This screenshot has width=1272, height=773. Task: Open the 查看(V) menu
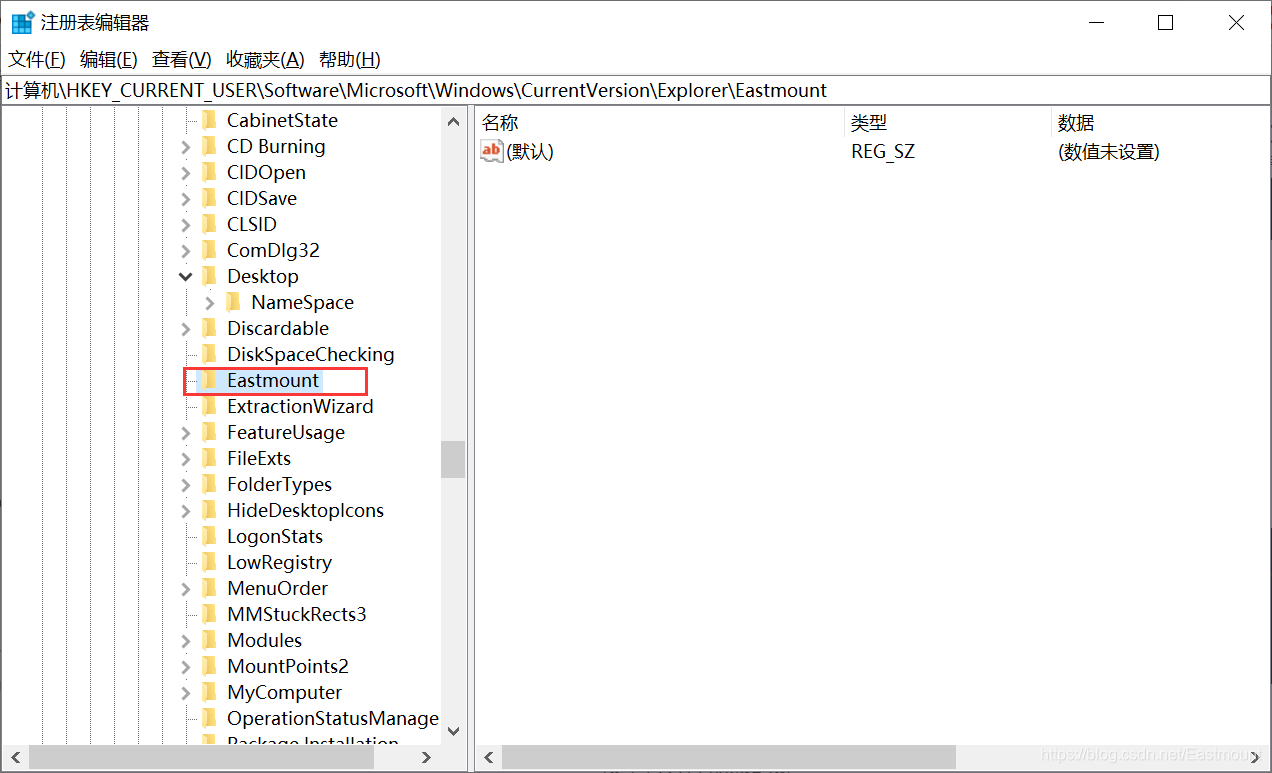(182, 60)
